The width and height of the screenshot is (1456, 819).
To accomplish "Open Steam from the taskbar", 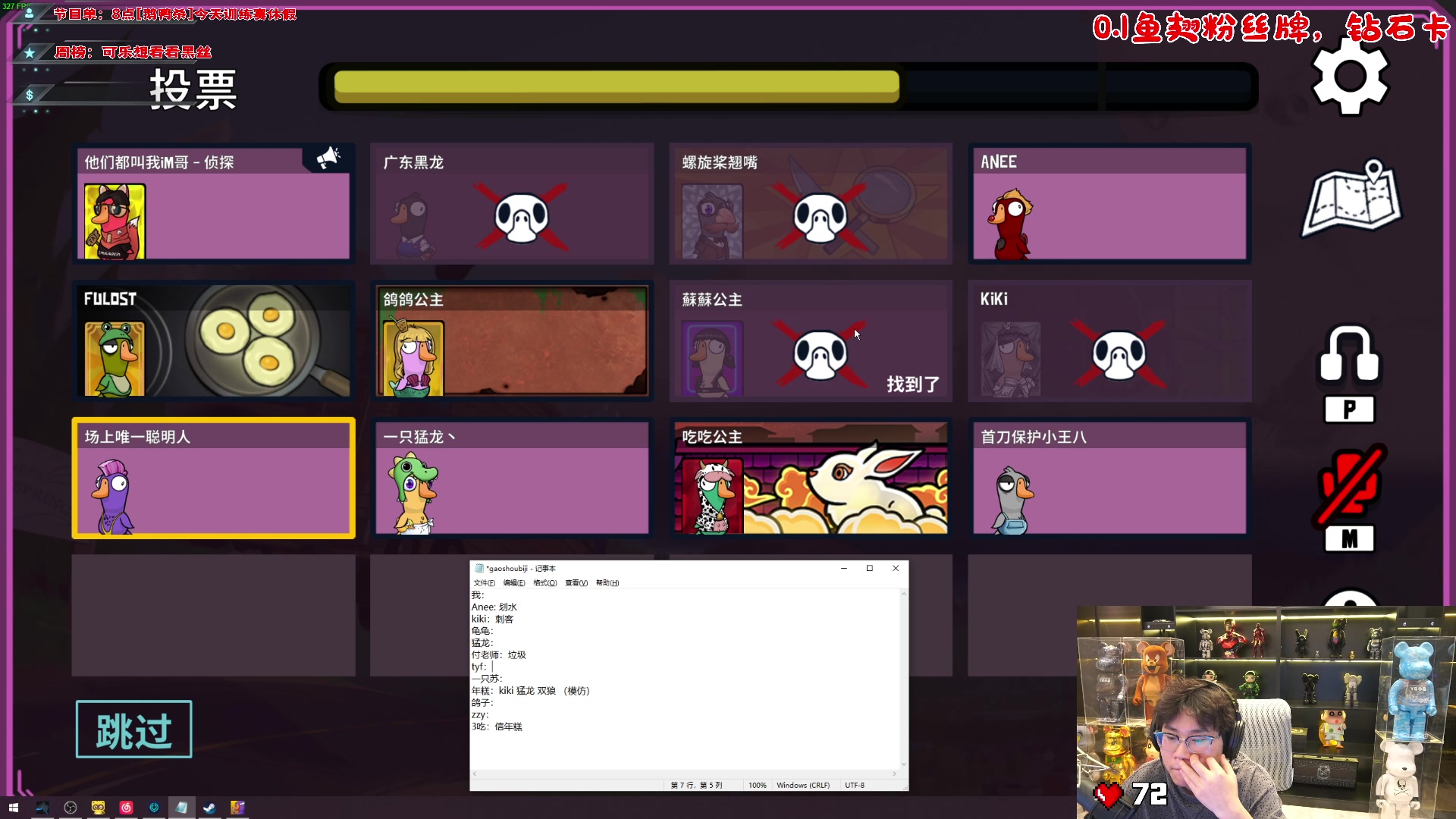I will tap(209, 808).
